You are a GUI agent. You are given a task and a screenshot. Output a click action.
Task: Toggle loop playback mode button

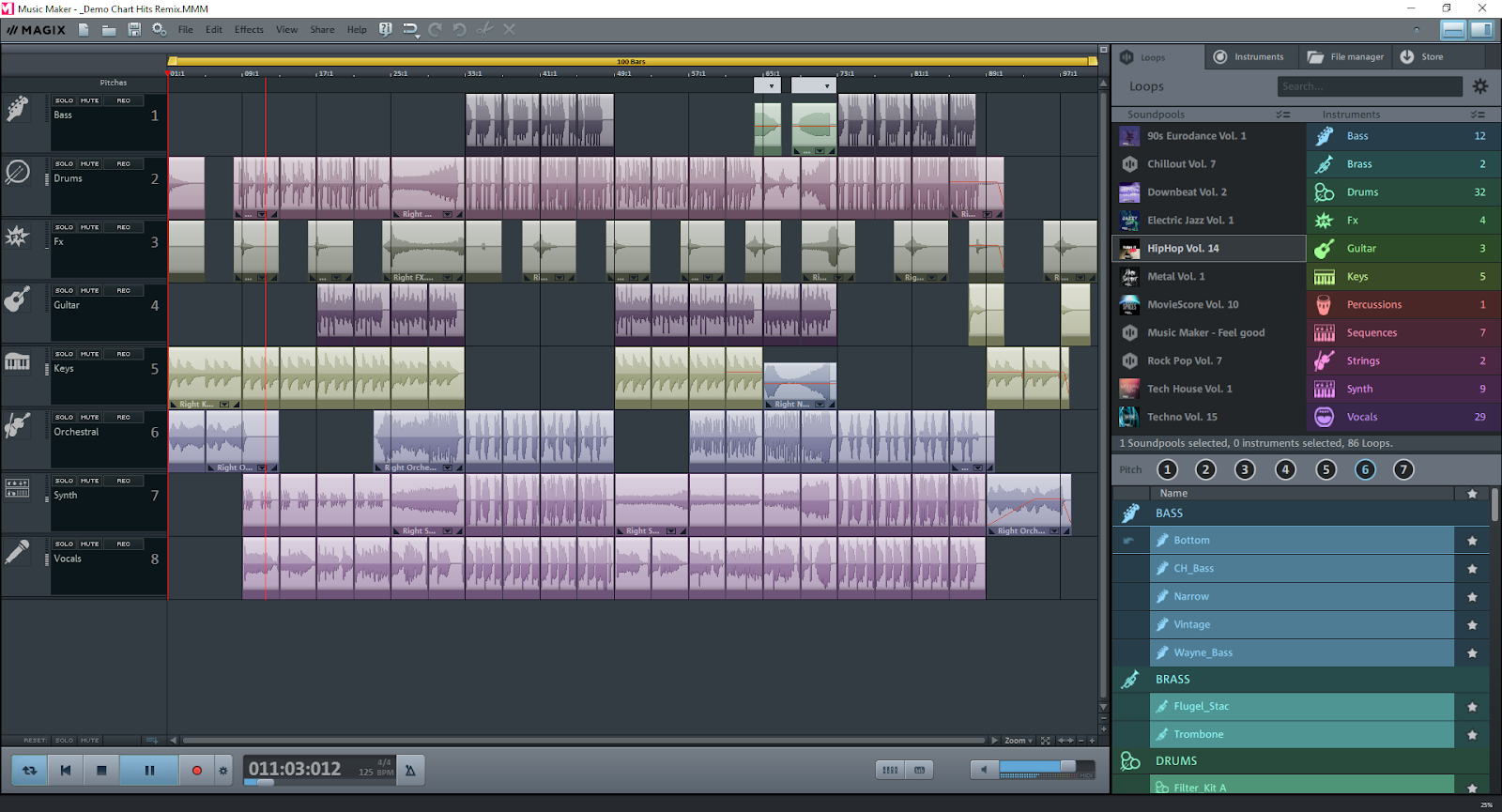pos(30,770)
